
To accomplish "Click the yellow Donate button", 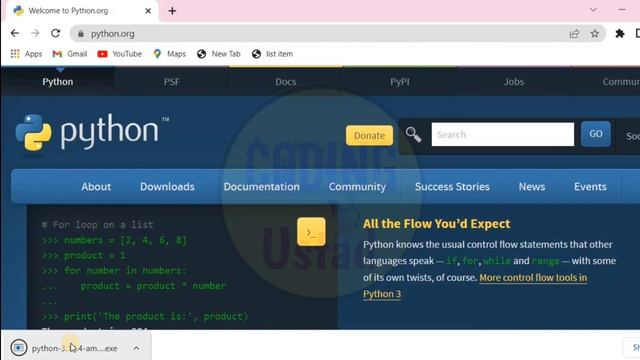I will (x=369, y=136).
